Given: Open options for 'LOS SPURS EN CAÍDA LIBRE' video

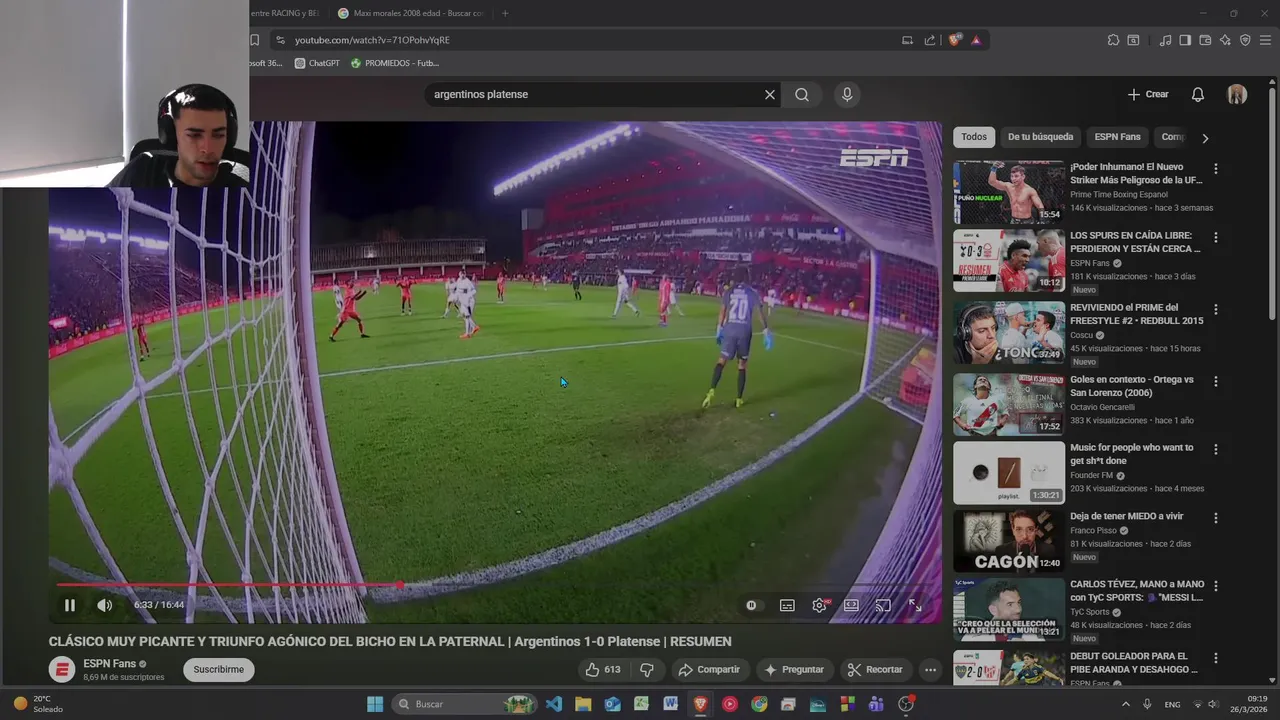Looking at the screenshot, I should click(1216, 238).
